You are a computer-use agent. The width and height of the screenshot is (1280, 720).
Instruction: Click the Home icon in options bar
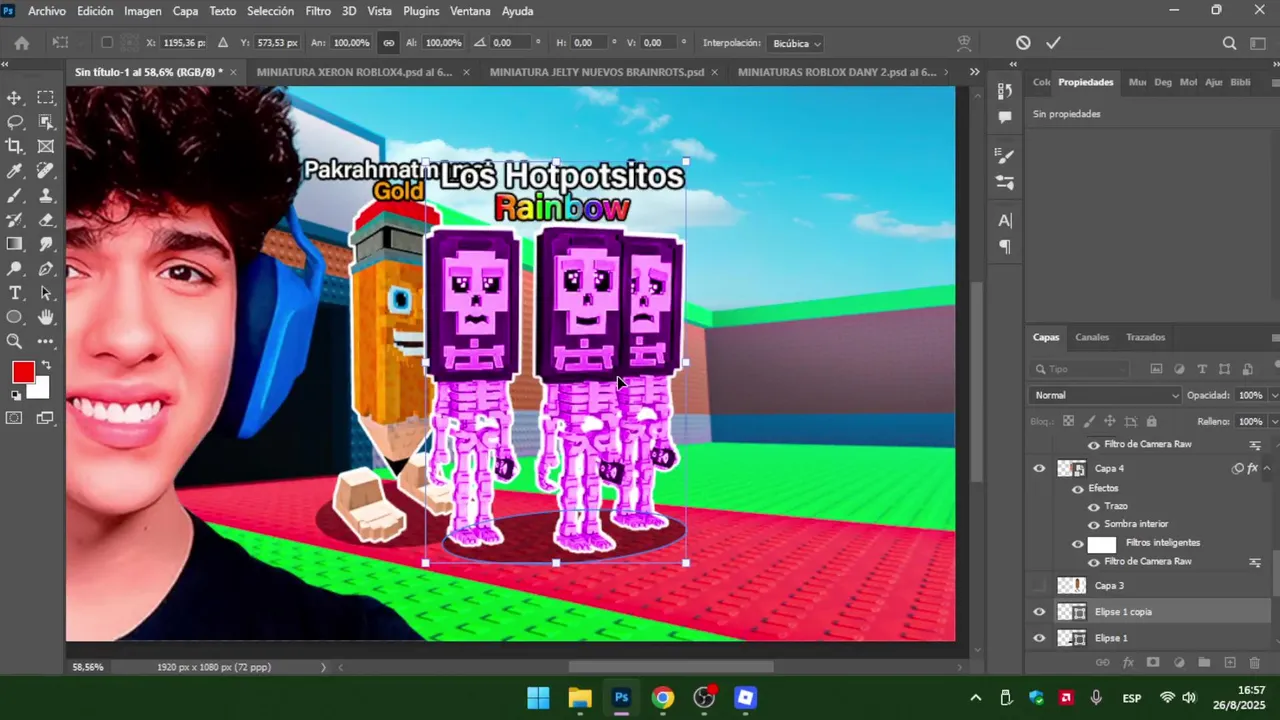tap(22, 43)
